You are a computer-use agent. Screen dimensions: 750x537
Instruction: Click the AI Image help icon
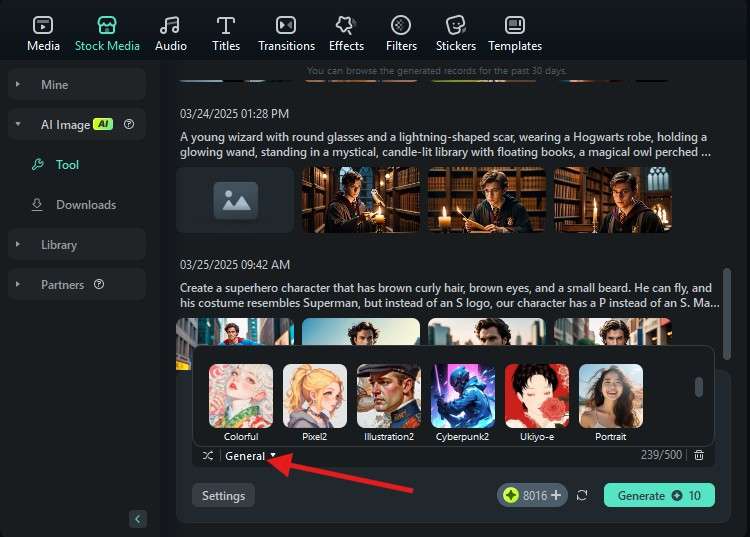coord(129,124)
